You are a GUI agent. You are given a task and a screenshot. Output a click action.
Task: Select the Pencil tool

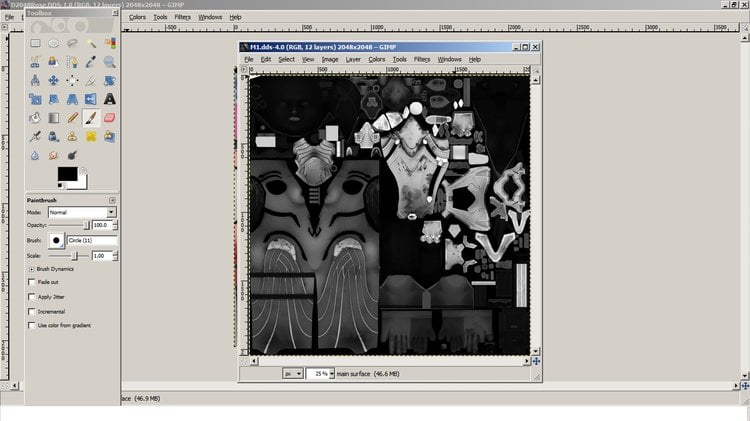(x=72, y=118)
